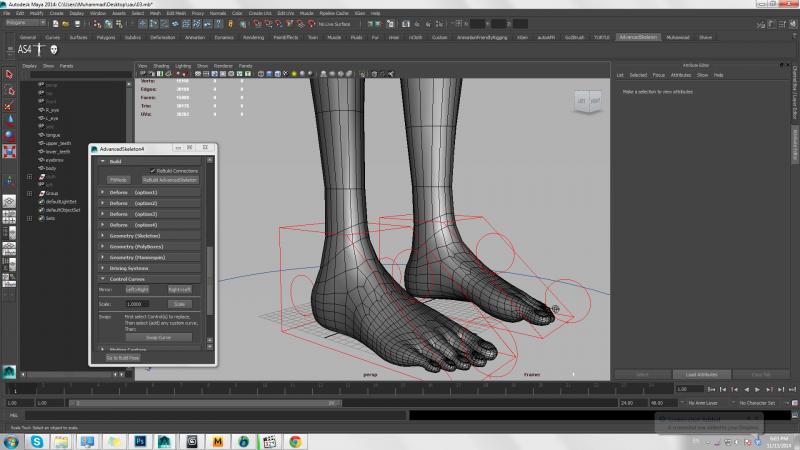This screenshot has height=450, width=800.
Task: Click the ViewCube in the viewport
Action: (587, 99)
